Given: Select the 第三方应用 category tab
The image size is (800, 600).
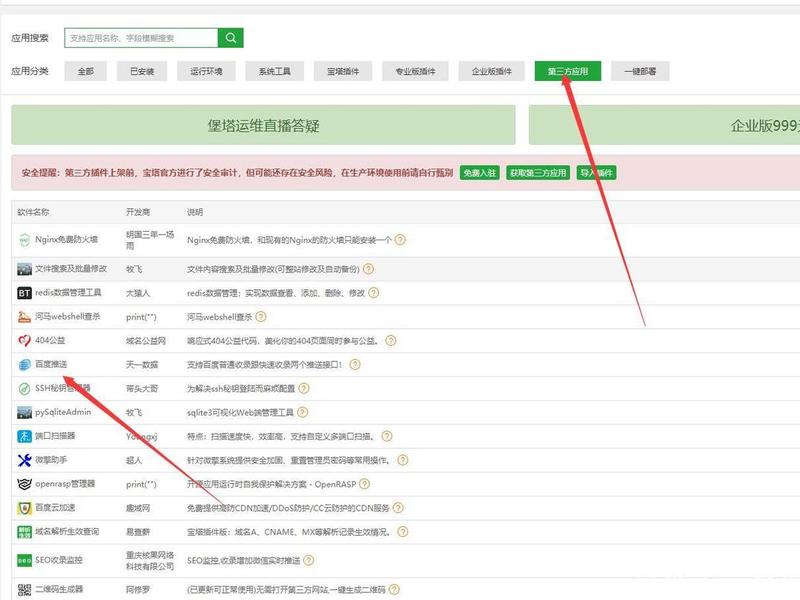Looking at the screenshot, I should pyautogui.click(x=568, y=71).
